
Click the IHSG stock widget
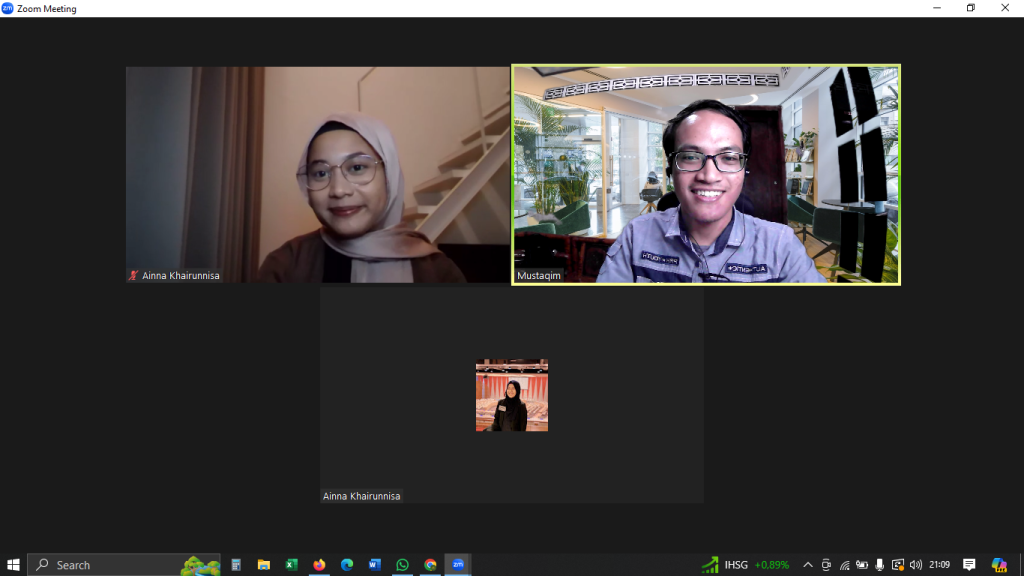coord(745,565)
